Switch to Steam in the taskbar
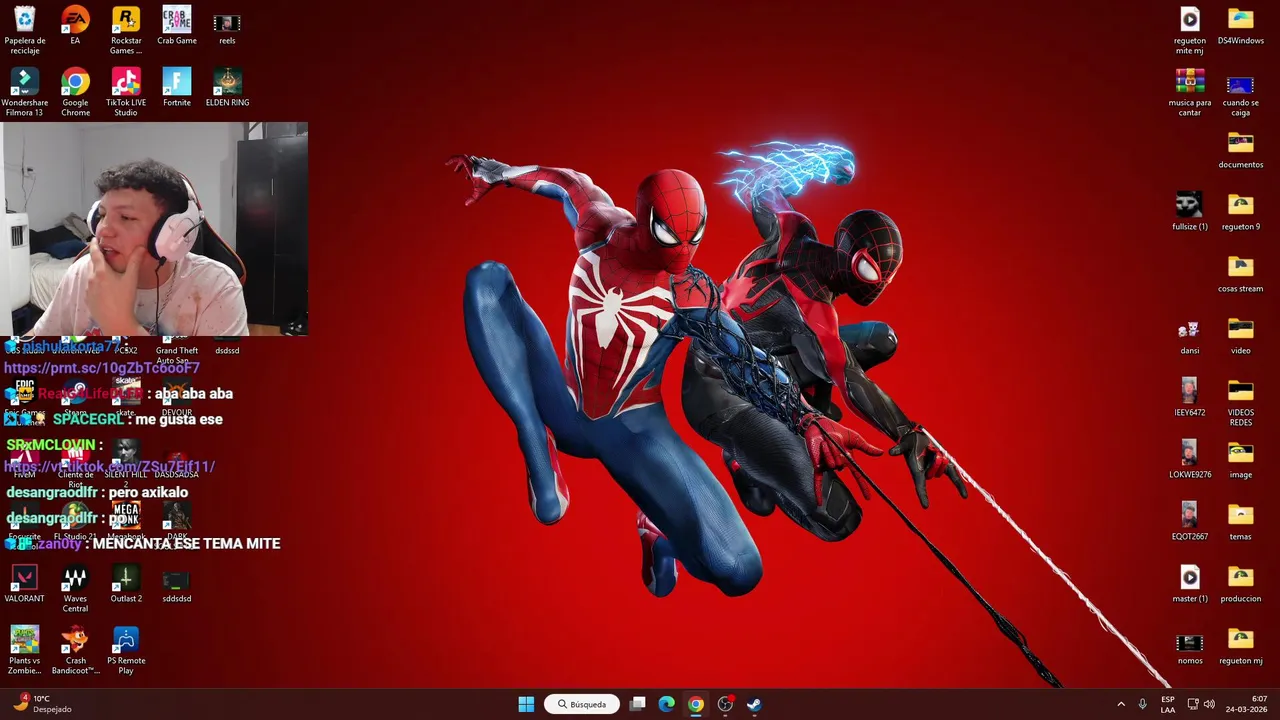 click(754, 704)
